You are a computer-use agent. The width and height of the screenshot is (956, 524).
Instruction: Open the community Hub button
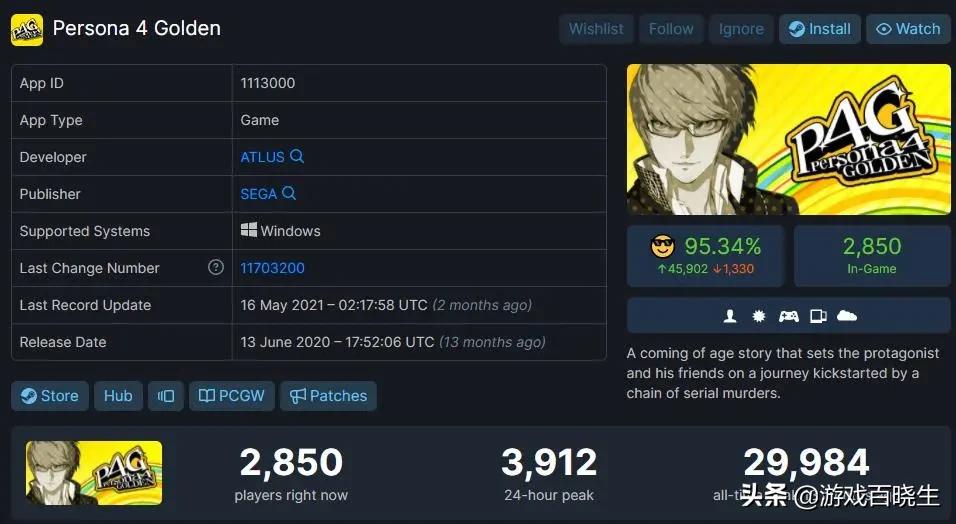point(118,396)
